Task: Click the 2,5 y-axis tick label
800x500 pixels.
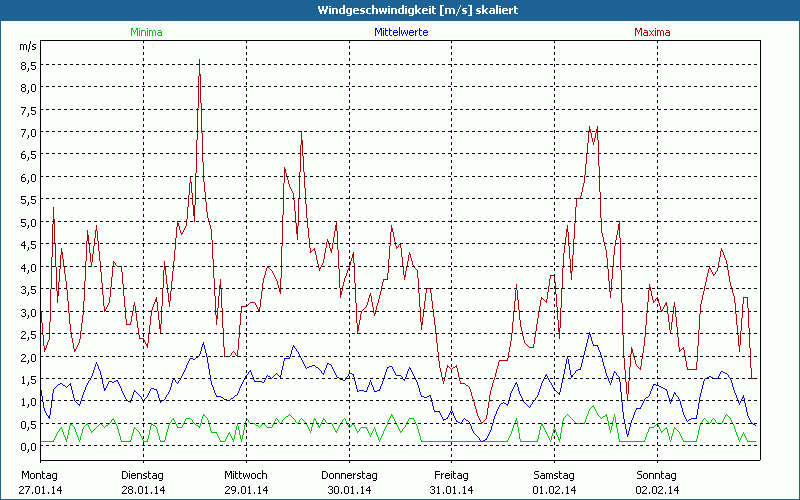Action: coord(28,334)
